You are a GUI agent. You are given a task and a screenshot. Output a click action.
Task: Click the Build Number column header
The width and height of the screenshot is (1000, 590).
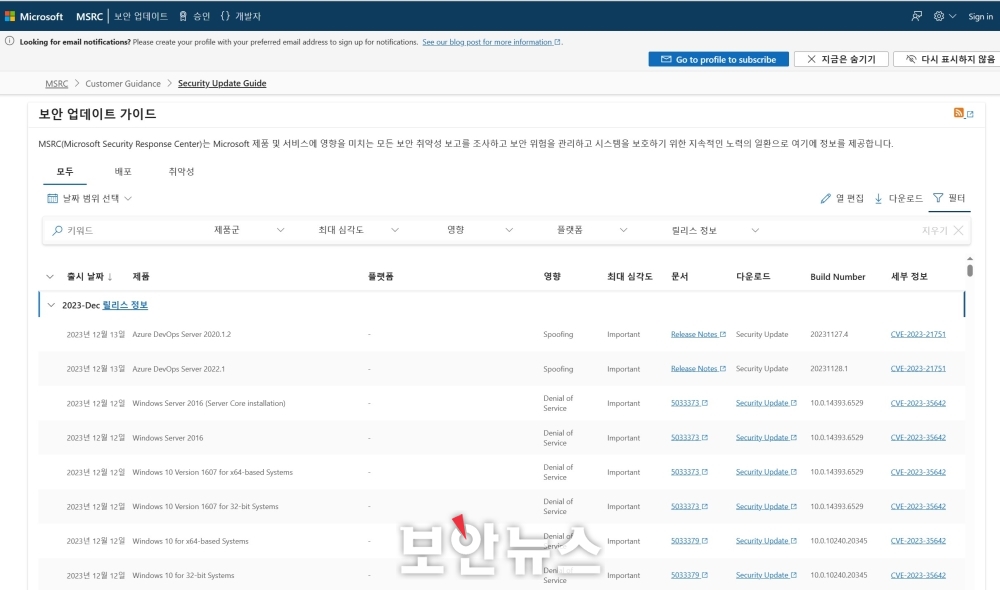(837, 277)
